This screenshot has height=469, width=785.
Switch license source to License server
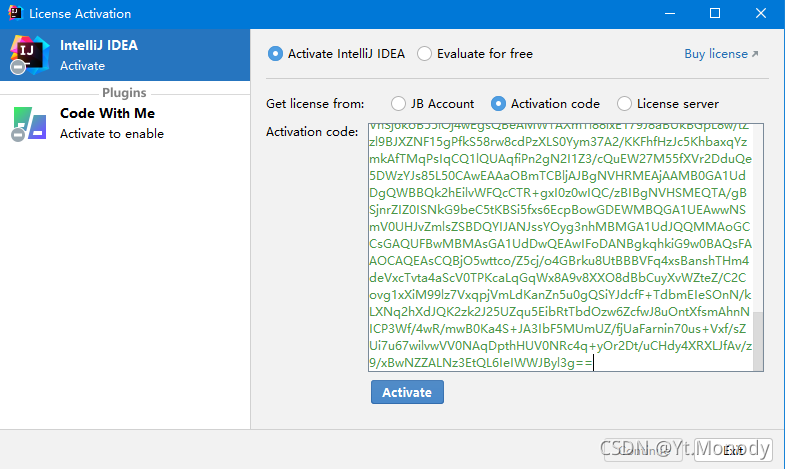625,103
